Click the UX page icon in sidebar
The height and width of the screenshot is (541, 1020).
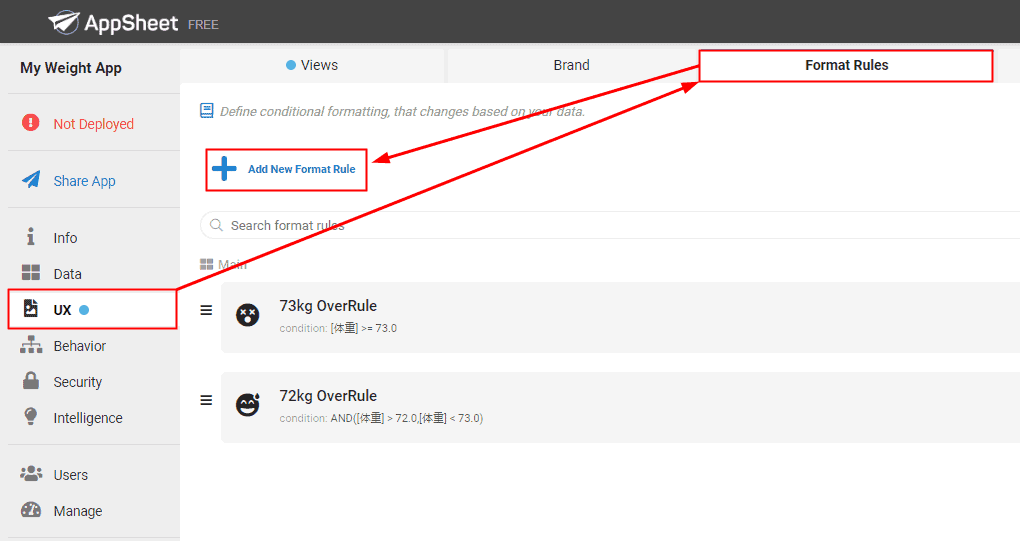pos(31,308)
